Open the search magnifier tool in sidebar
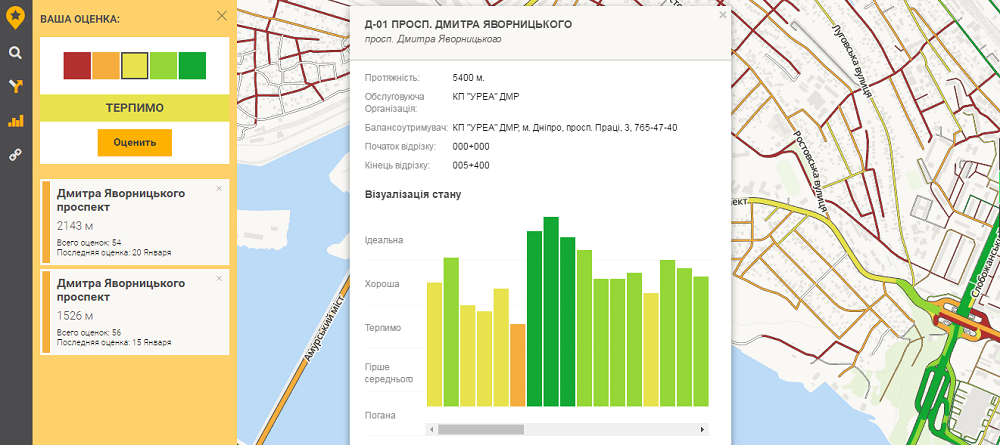 (15, 53)
